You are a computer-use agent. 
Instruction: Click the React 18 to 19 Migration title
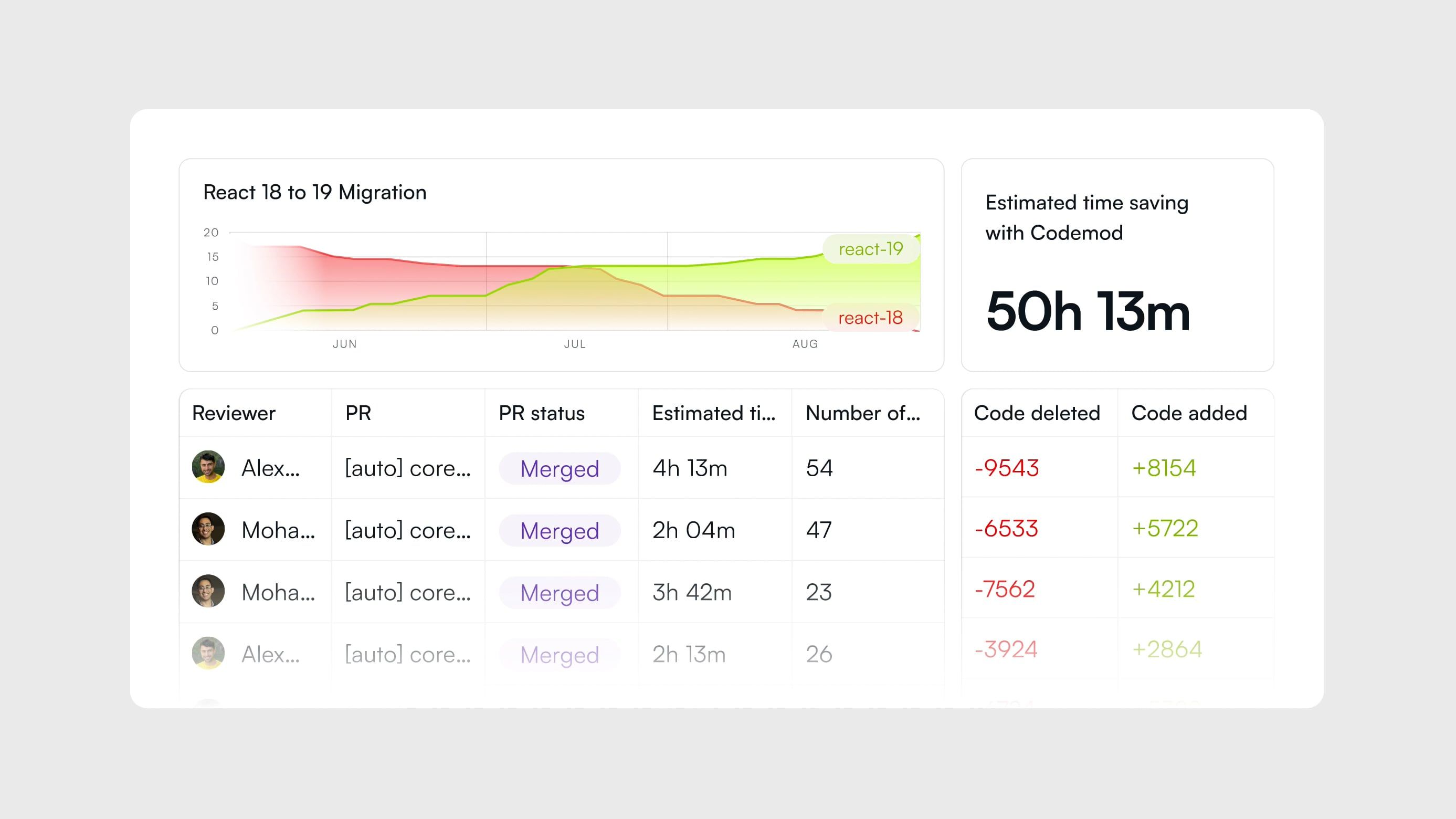tap(315, 192)
